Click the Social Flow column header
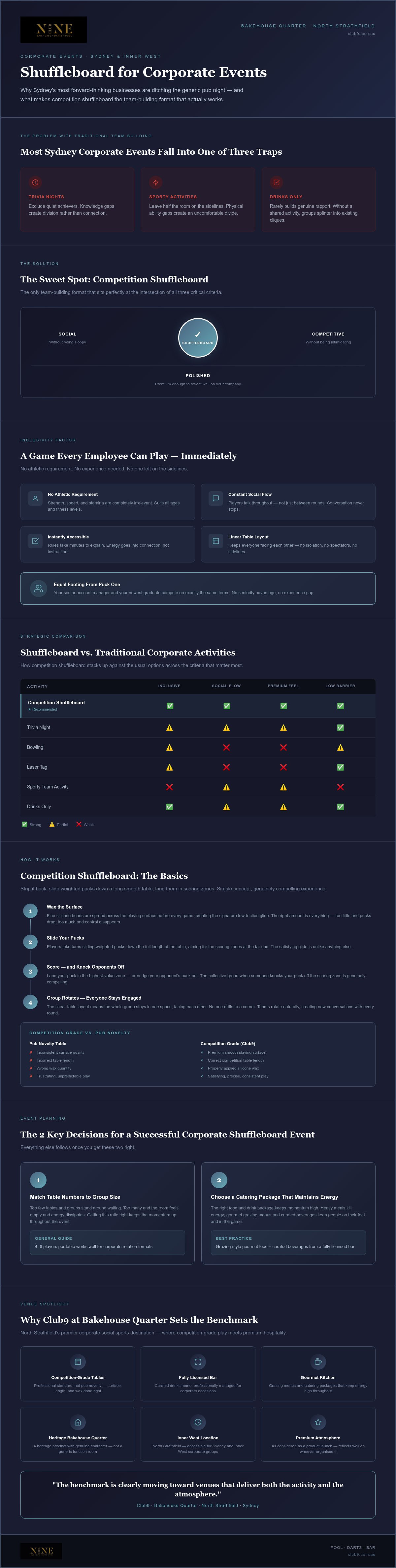The image size is (396, 1568). pos(227,686)
